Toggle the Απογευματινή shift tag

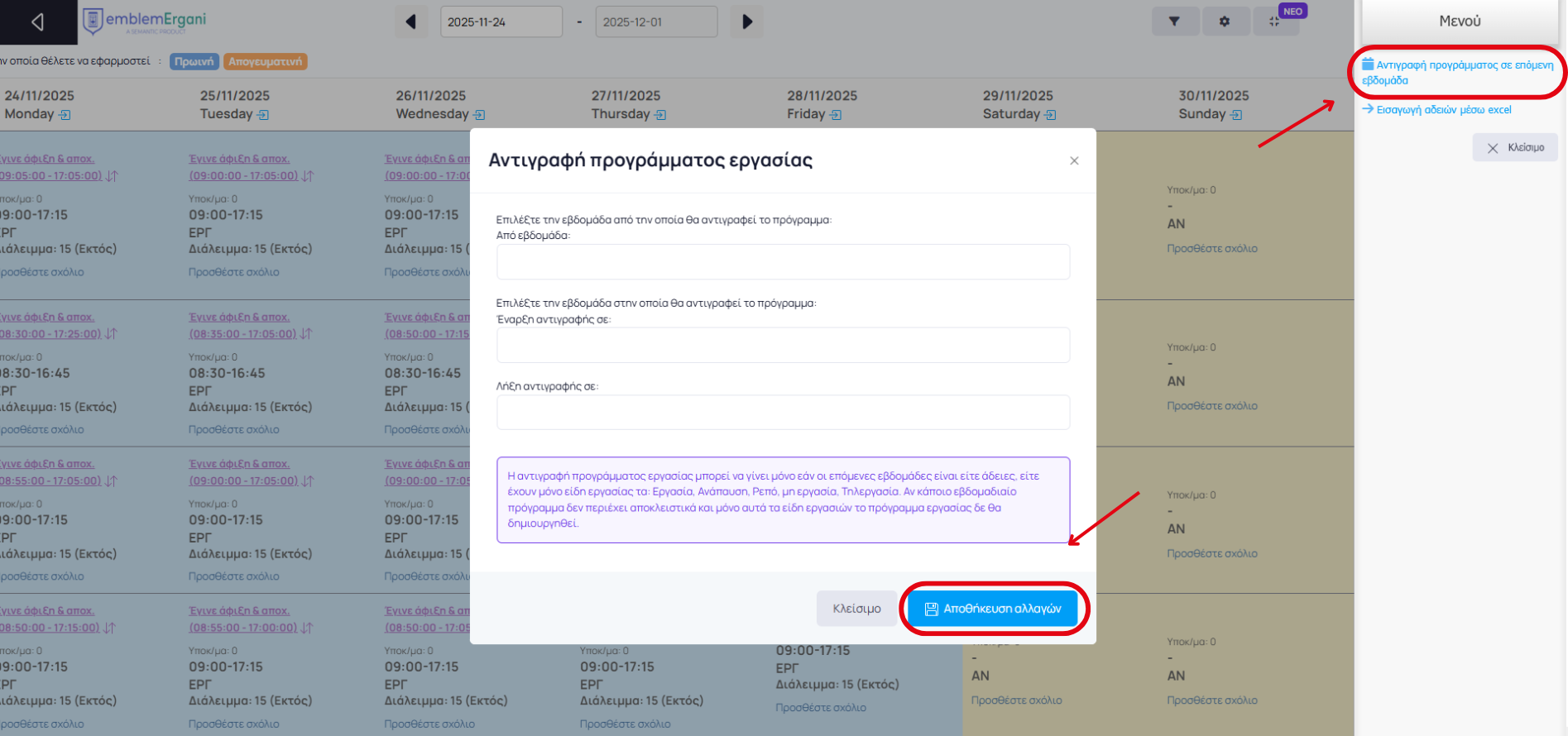click(265, 61)
